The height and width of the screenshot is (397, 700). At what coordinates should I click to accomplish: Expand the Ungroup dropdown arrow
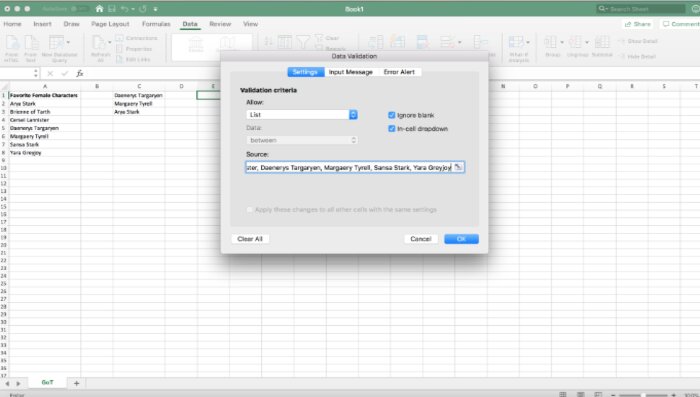[587, 42]
